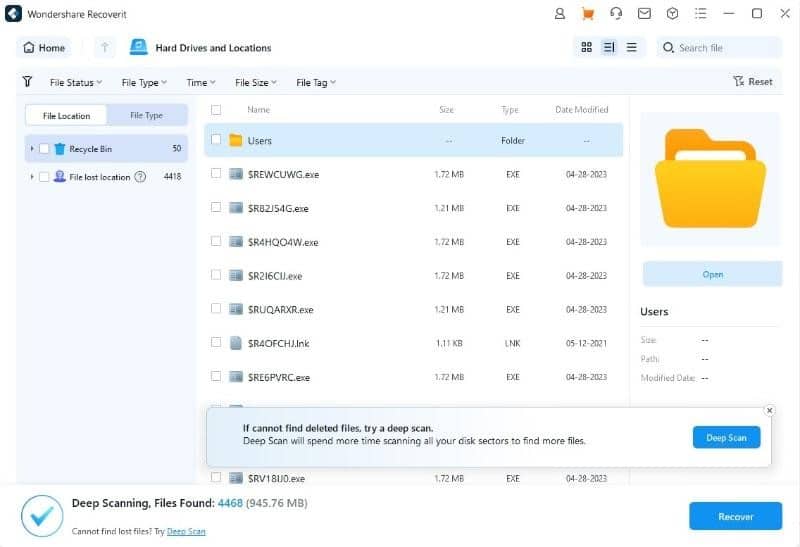The width and height of the screenshot is (800, 547).
Task: Check the $R4HQO4W.exe checkbox
Action: click(216, 240)
